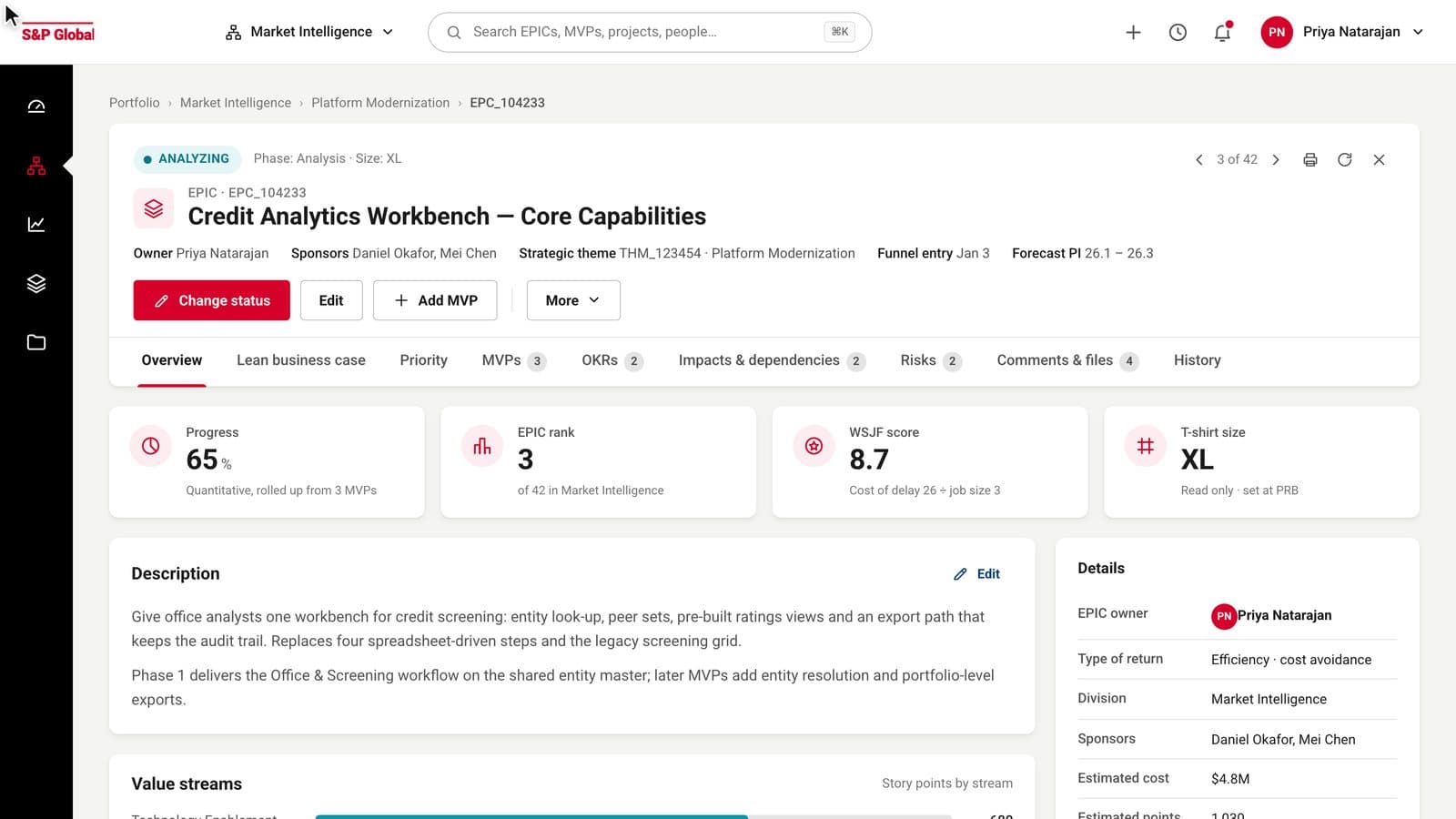Open the dashboard gauge icon in sidebar
This screenshot has height=819, width=1456.
(x=36, y=106)
